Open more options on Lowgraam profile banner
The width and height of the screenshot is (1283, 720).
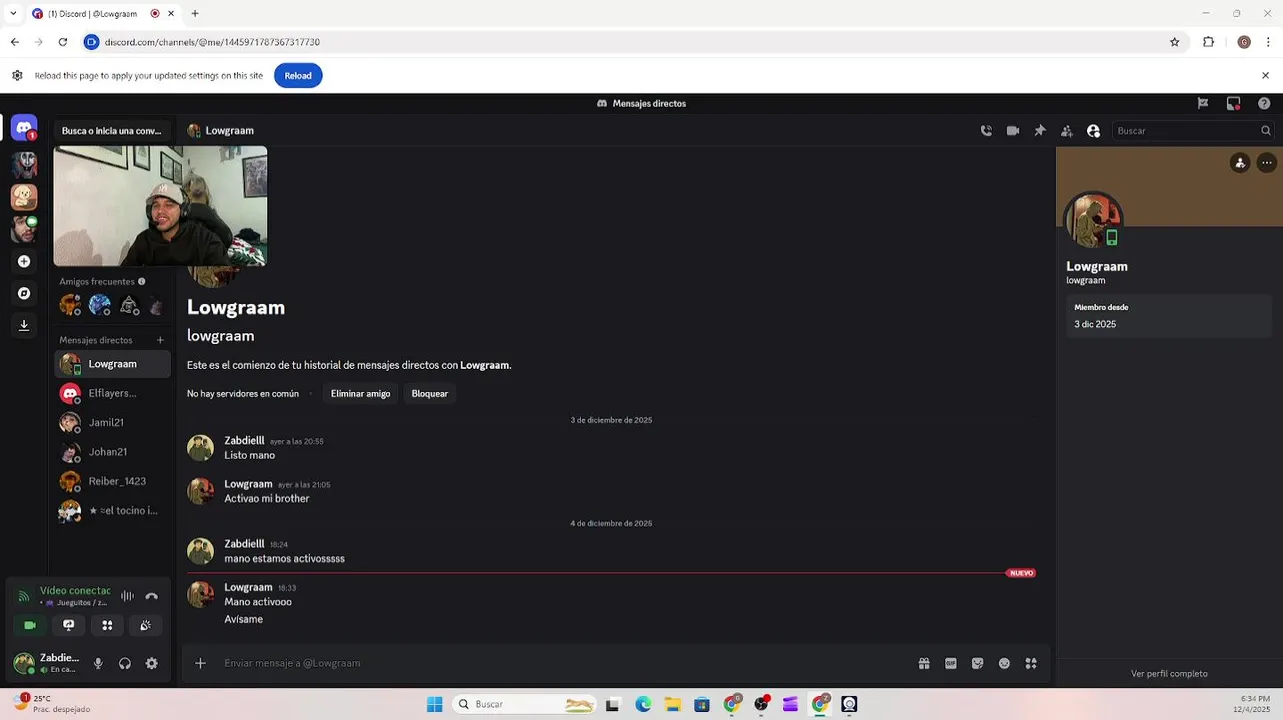1266,163
